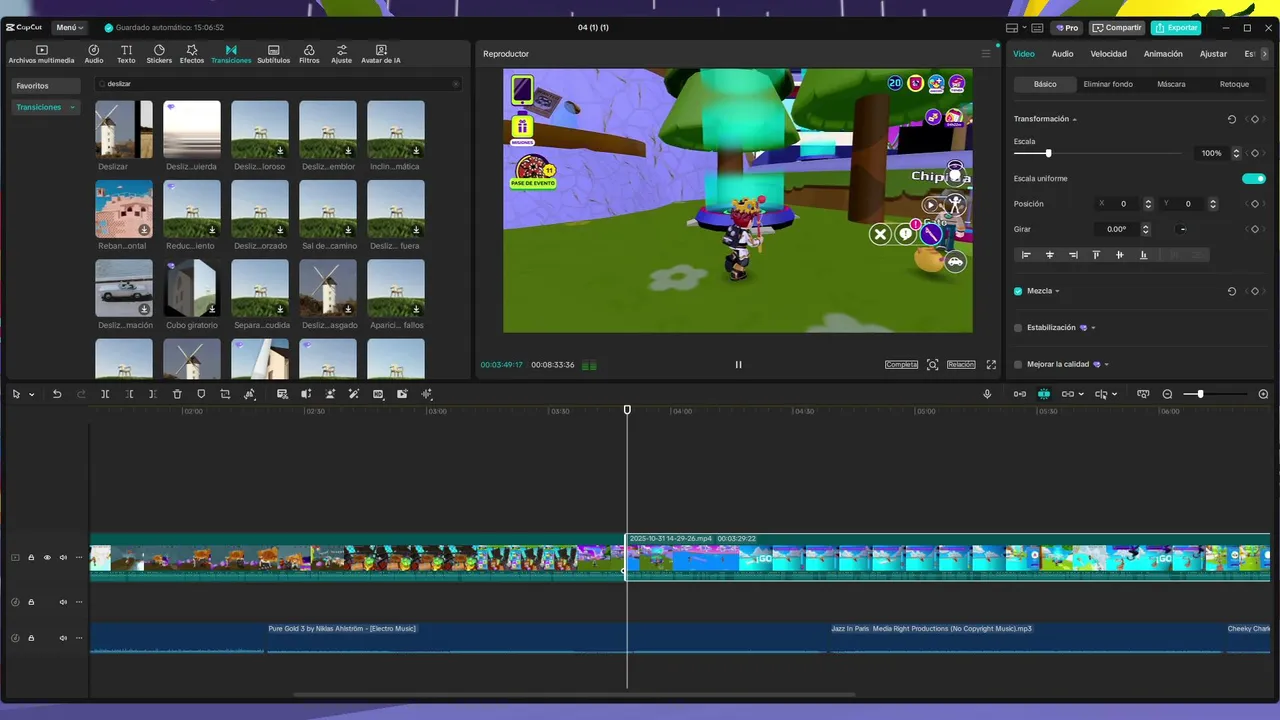Click the undo arrow in timeline toolbar
1280x720 pixels.
tap(57, 394)
